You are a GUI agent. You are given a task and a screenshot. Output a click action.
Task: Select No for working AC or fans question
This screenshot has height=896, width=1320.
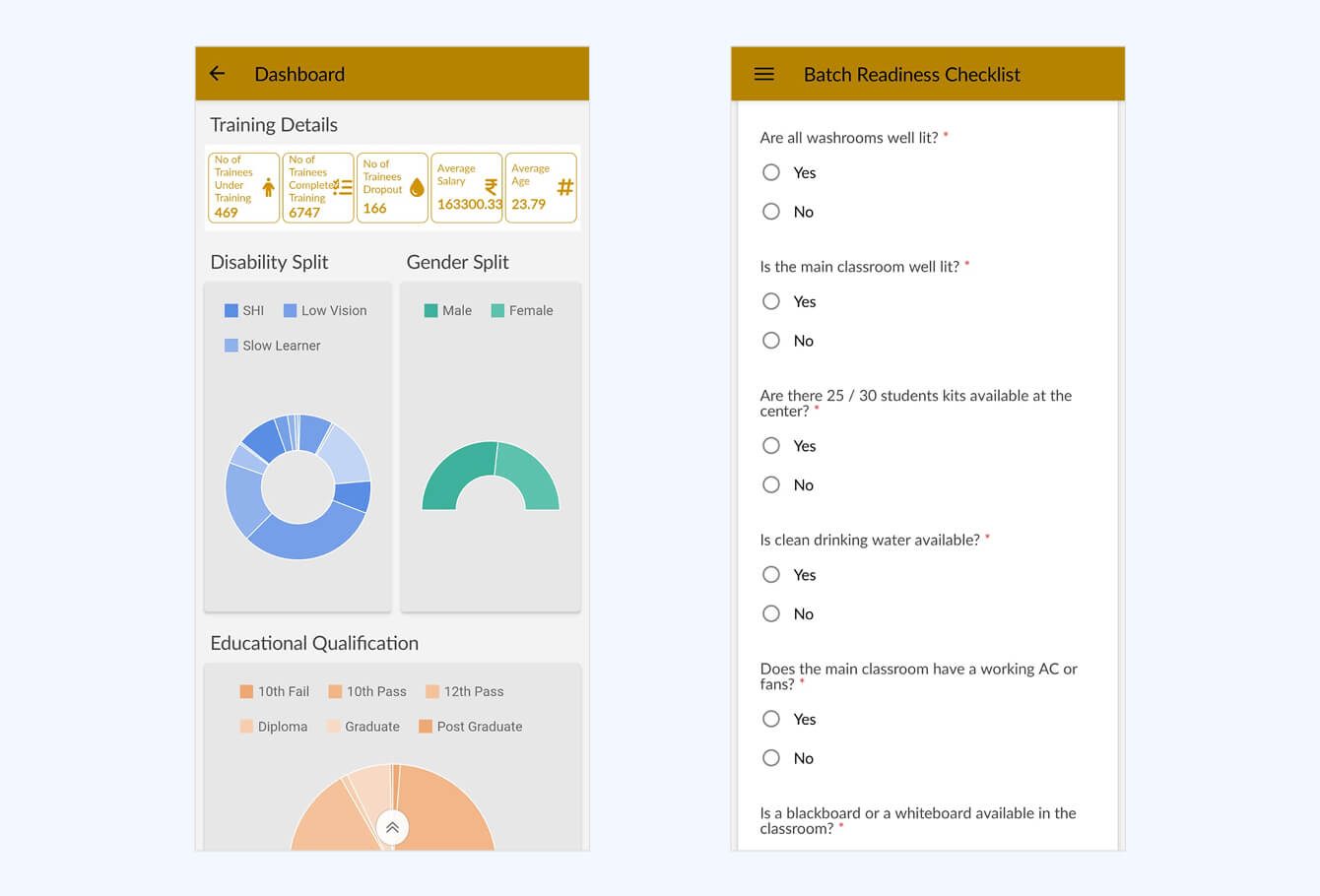tap(771, 757)
